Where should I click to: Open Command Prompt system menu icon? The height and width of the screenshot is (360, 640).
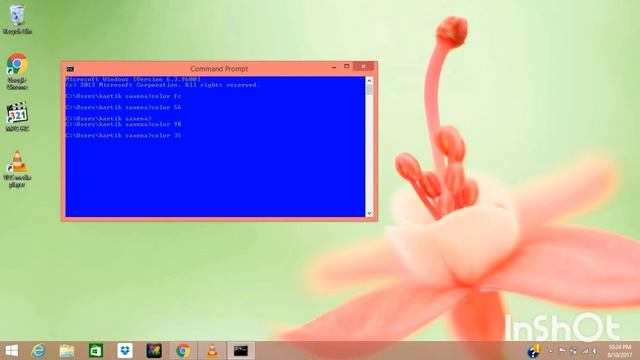click(70, 69)
